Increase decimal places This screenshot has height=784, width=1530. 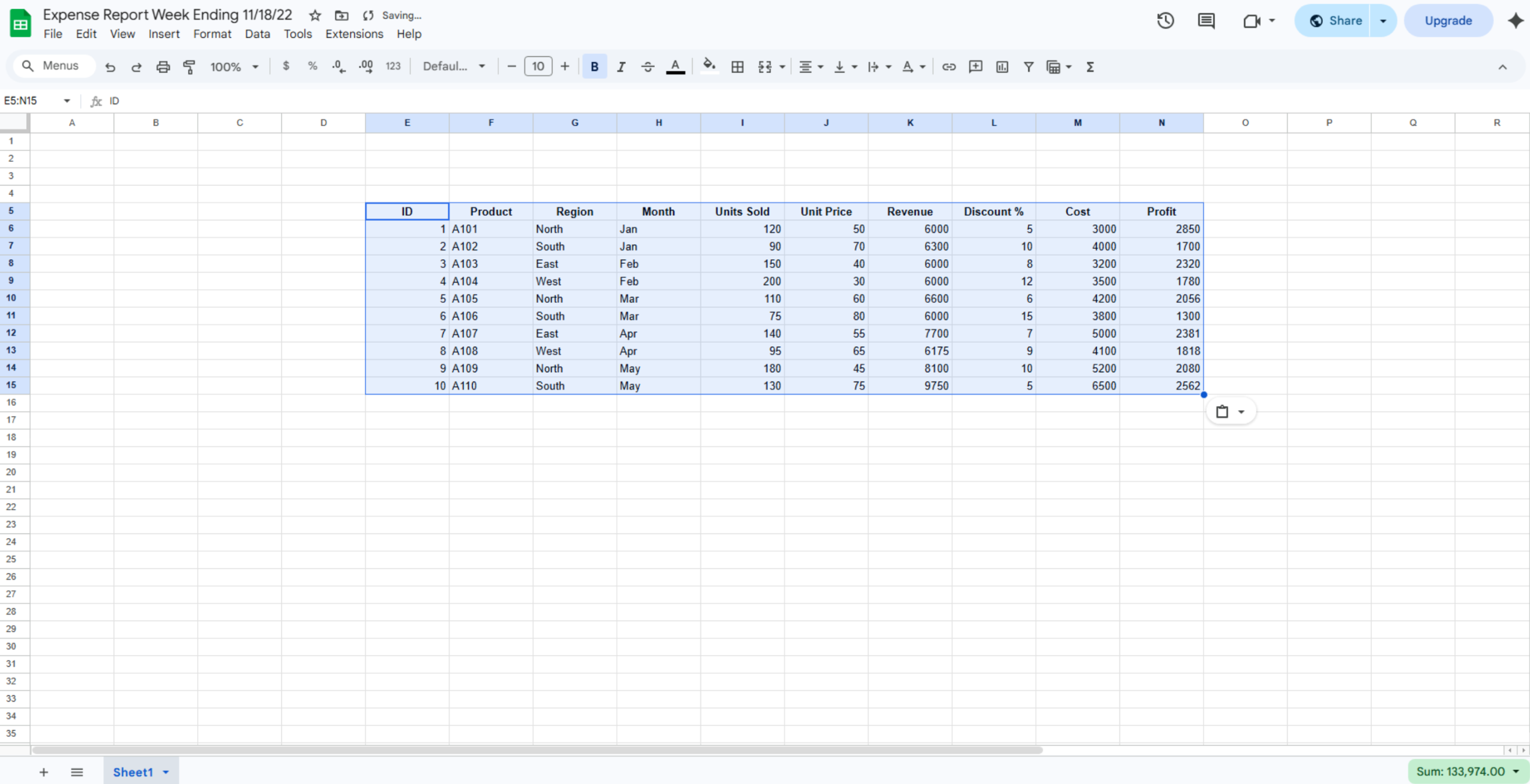point(366,67)
